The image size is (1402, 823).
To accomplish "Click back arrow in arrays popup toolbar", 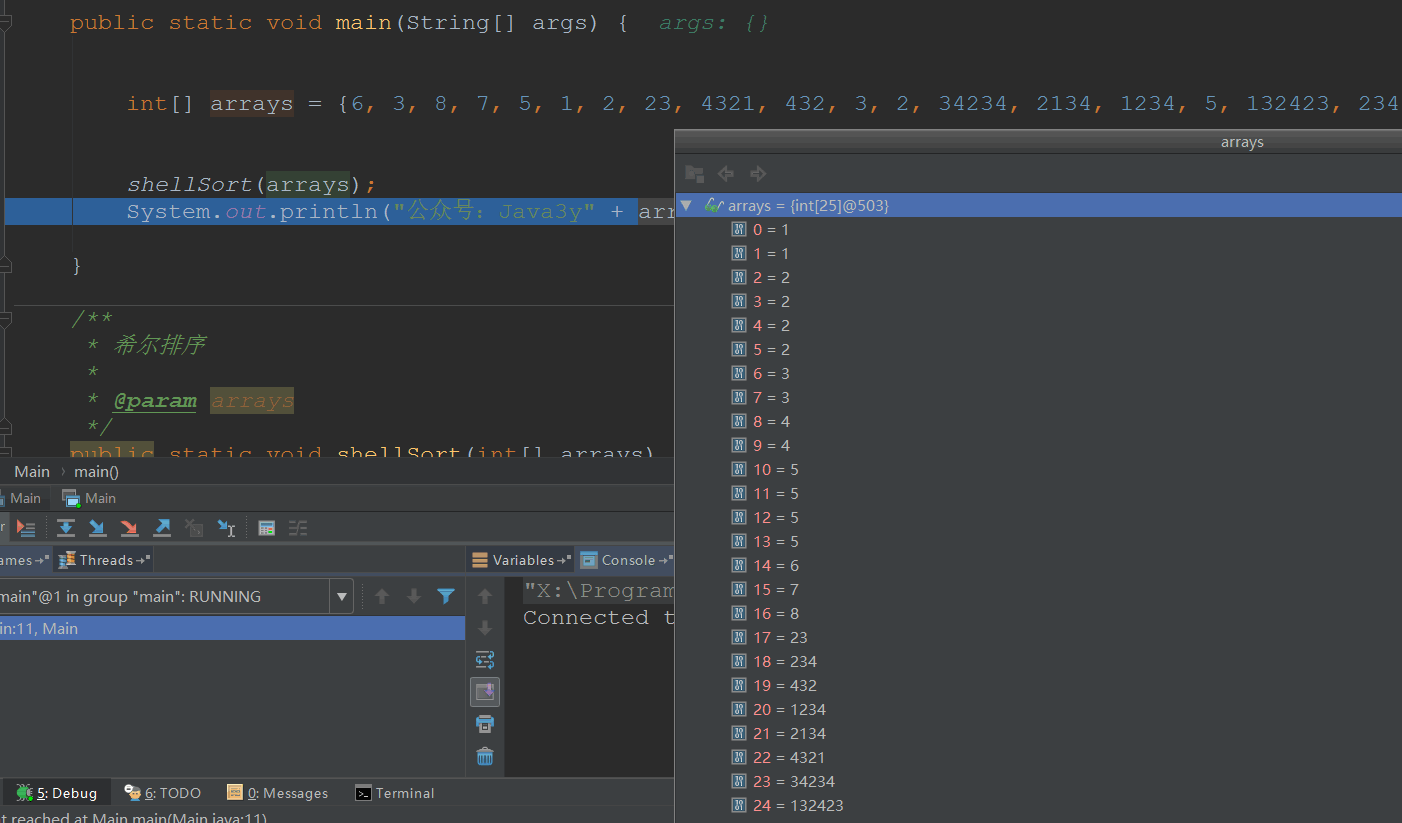I will tap(726, 174).
